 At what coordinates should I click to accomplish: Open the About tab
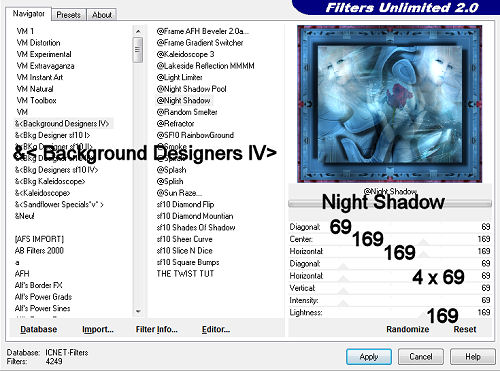102,15
